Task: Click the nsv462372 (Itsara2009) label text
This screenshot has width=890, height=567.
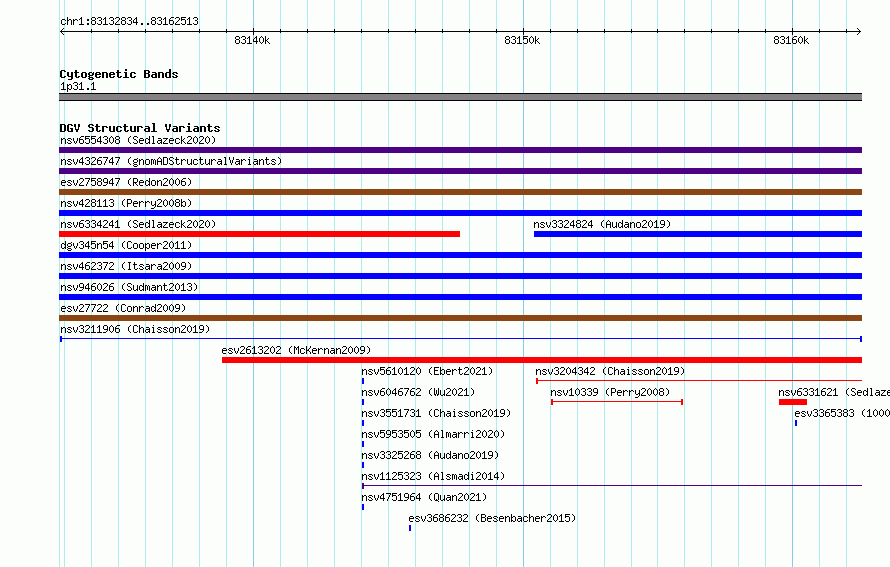Action: pyautogui.click(x=126, y=266)
